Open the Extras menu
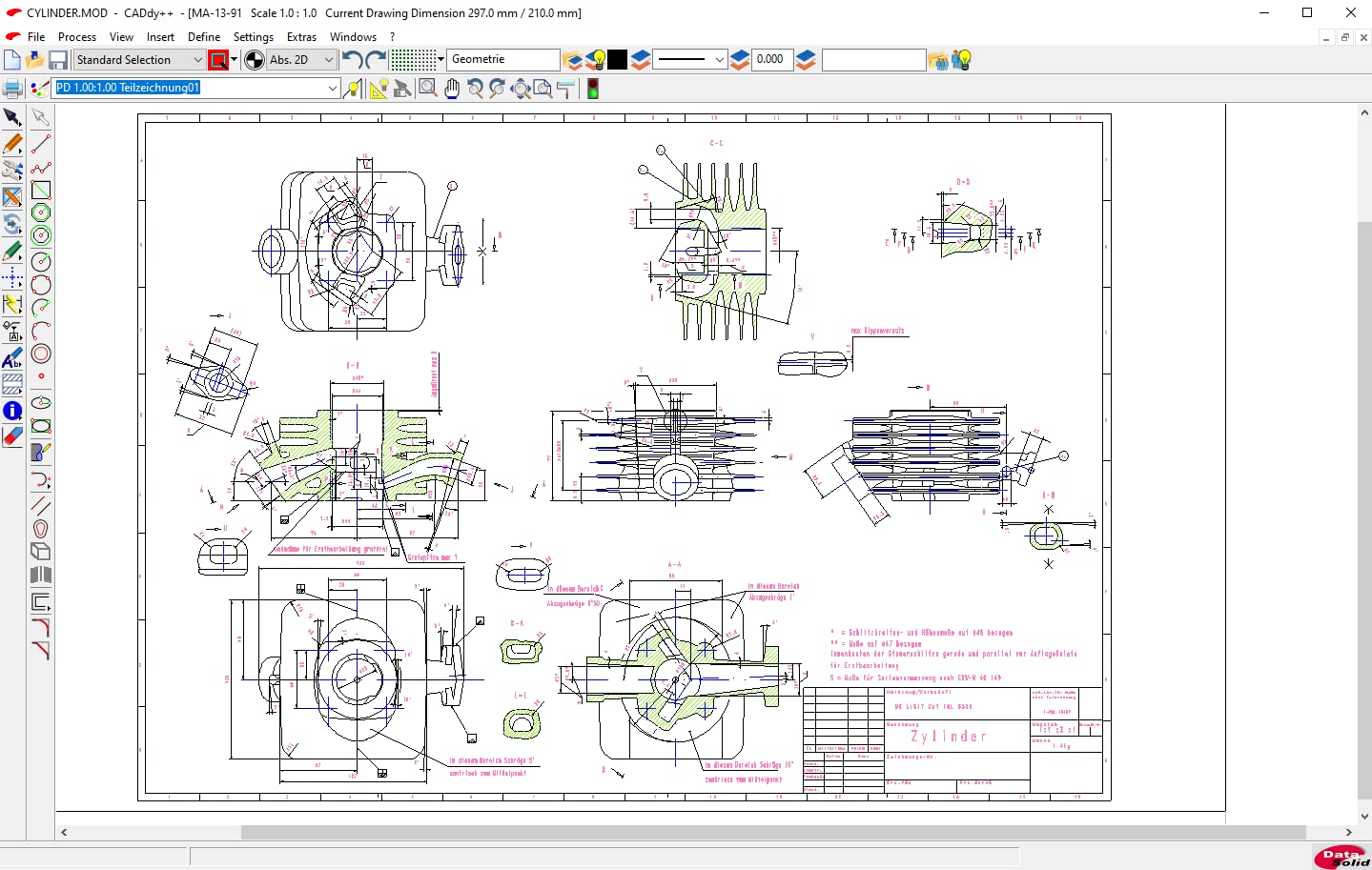The image size is (1372, 870). pyautogui.click(x=301, y=37)
